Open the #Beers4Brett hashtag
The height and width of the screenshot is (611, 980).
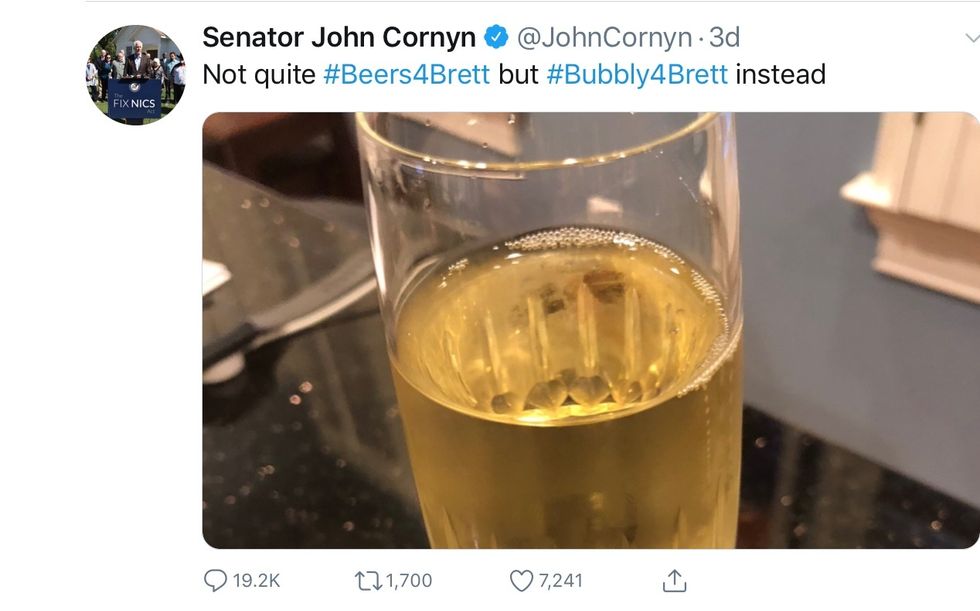406,75
